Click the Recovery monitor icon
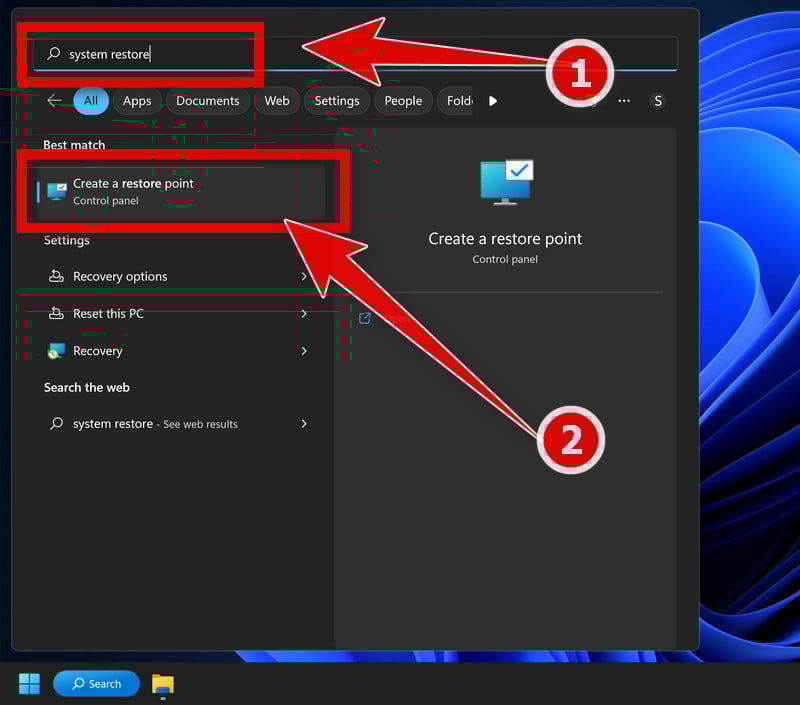 tap(56, 351)
